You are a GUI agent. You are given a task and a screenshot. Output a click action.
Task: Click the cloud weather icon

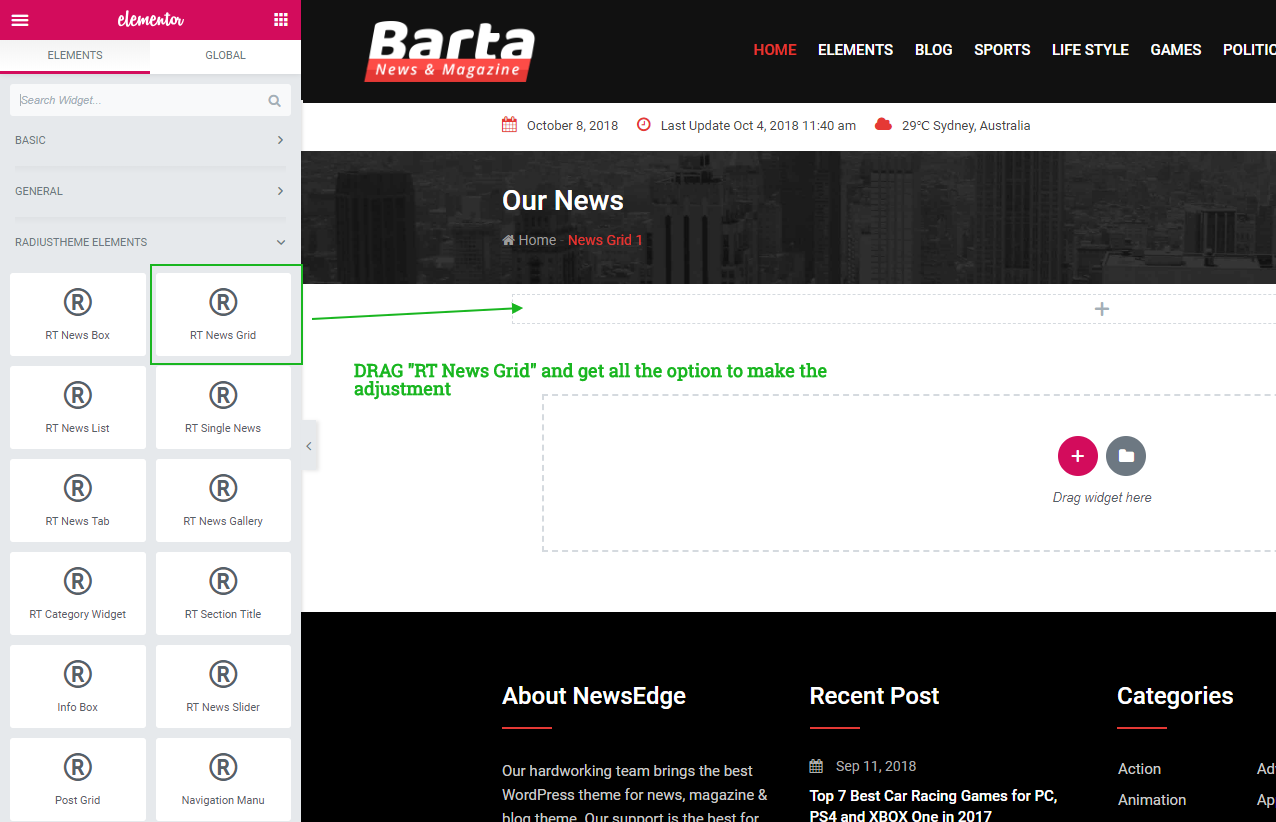coord(883,125)
